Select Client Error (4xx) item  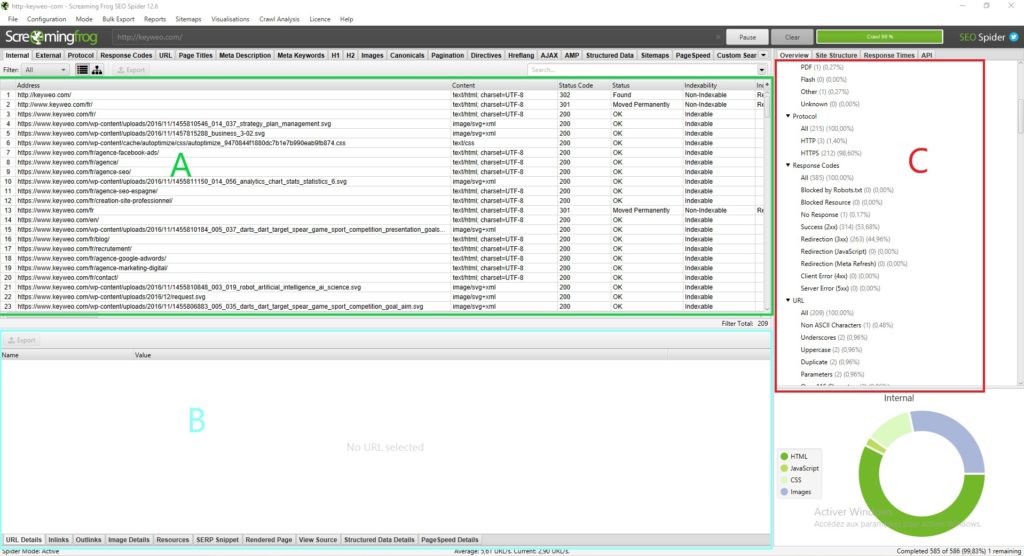click(x=840, y=276)
